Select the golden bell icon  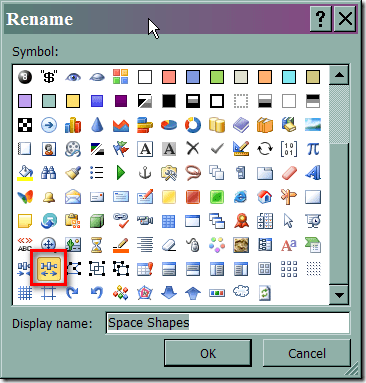tap(49, 197)
